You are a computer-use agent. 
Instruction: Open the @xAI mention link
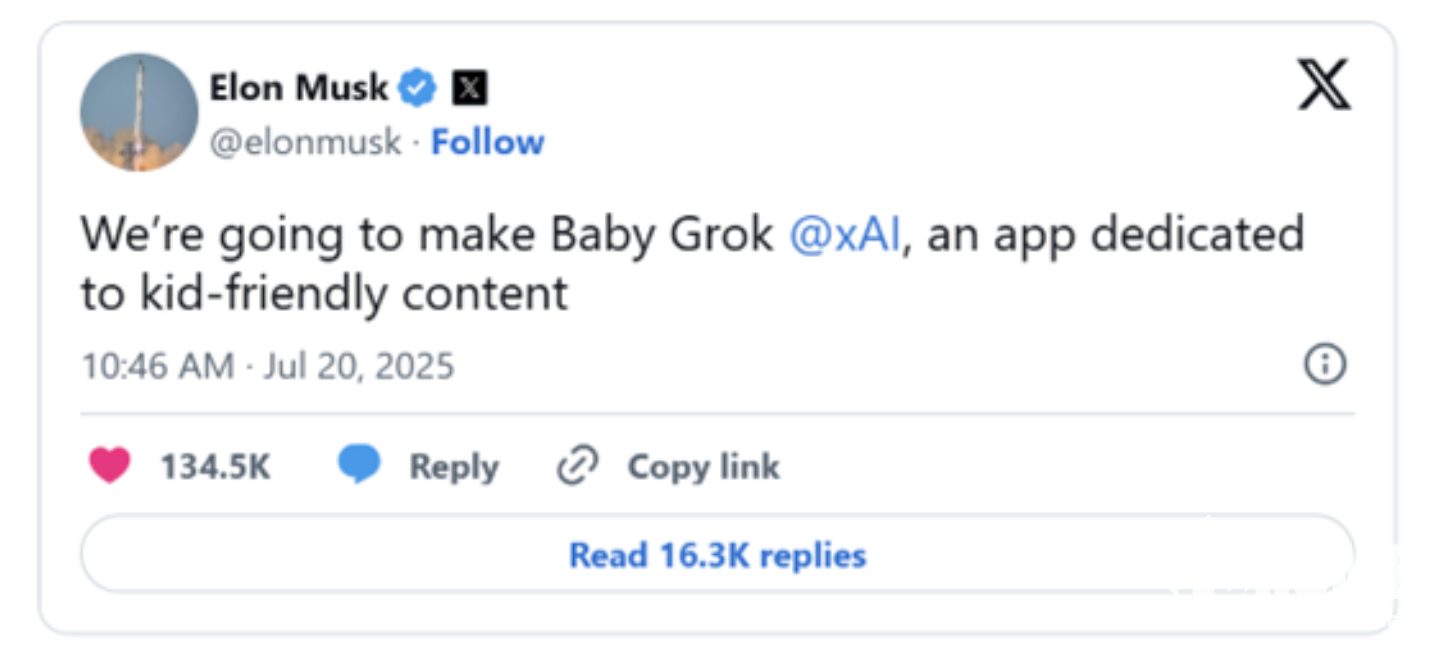coord(845,234)
